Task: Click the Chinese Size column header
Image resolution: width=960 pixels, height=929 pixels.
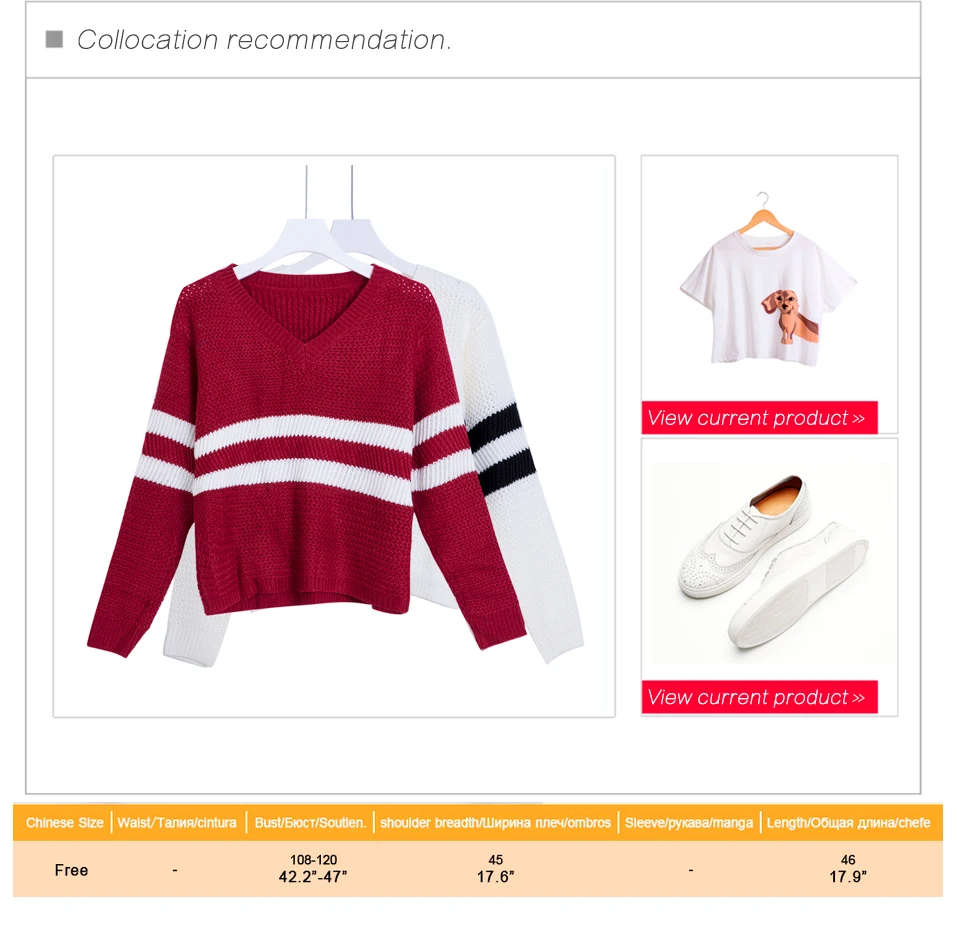Action: (64, 822)
